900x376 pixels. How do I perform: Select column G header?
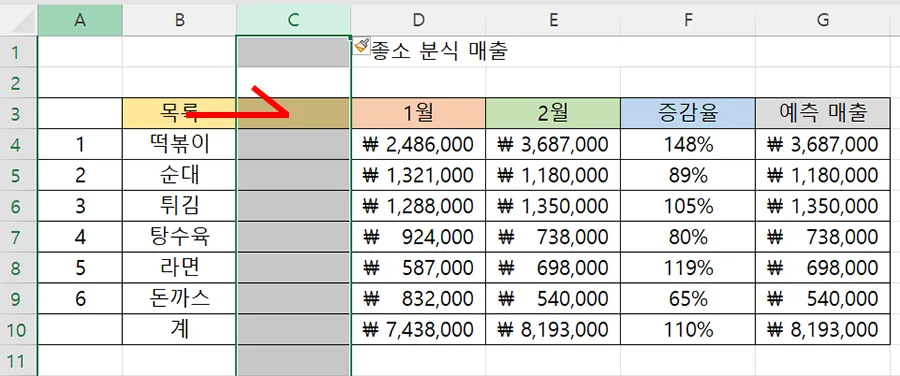click(823, 20)
